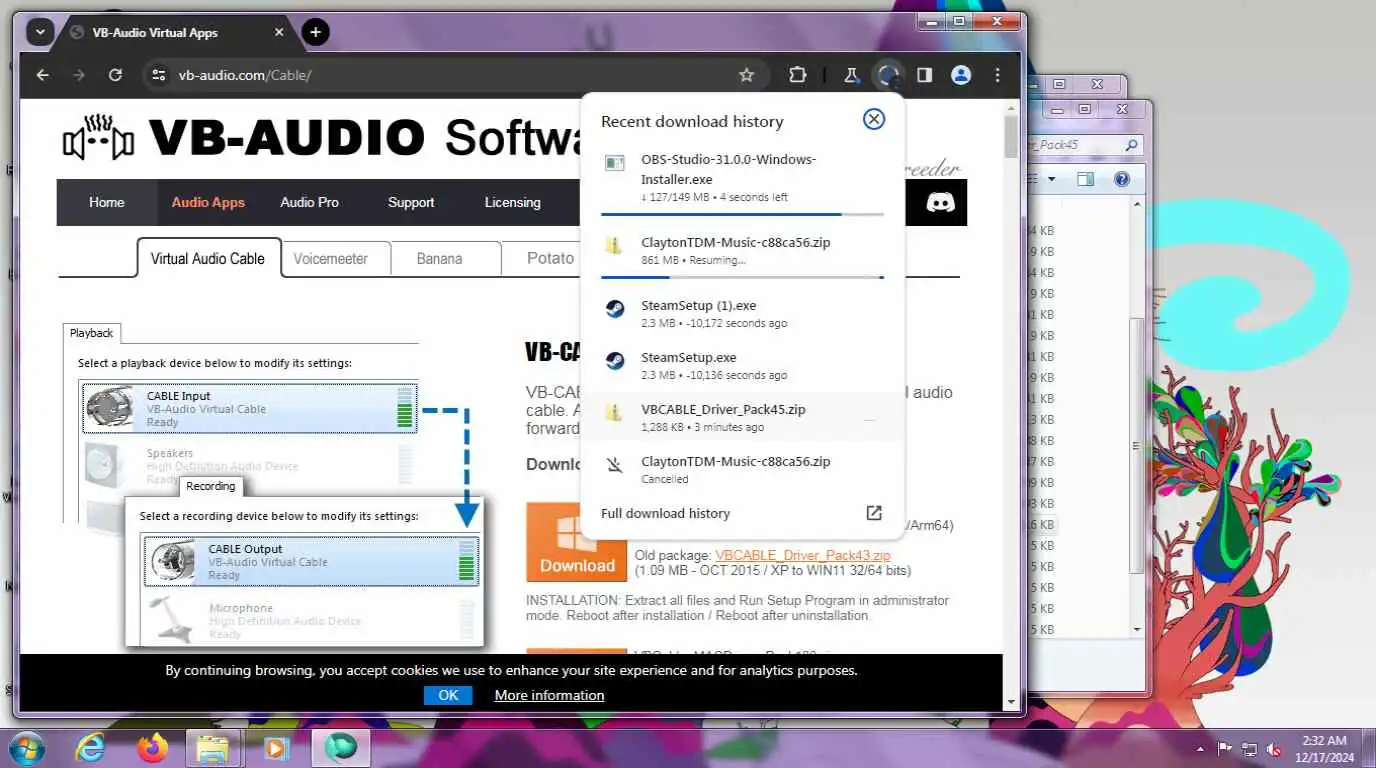
Task: Click resuming ClaytonTDM-Music zip entry
Action: coord(742,250)
